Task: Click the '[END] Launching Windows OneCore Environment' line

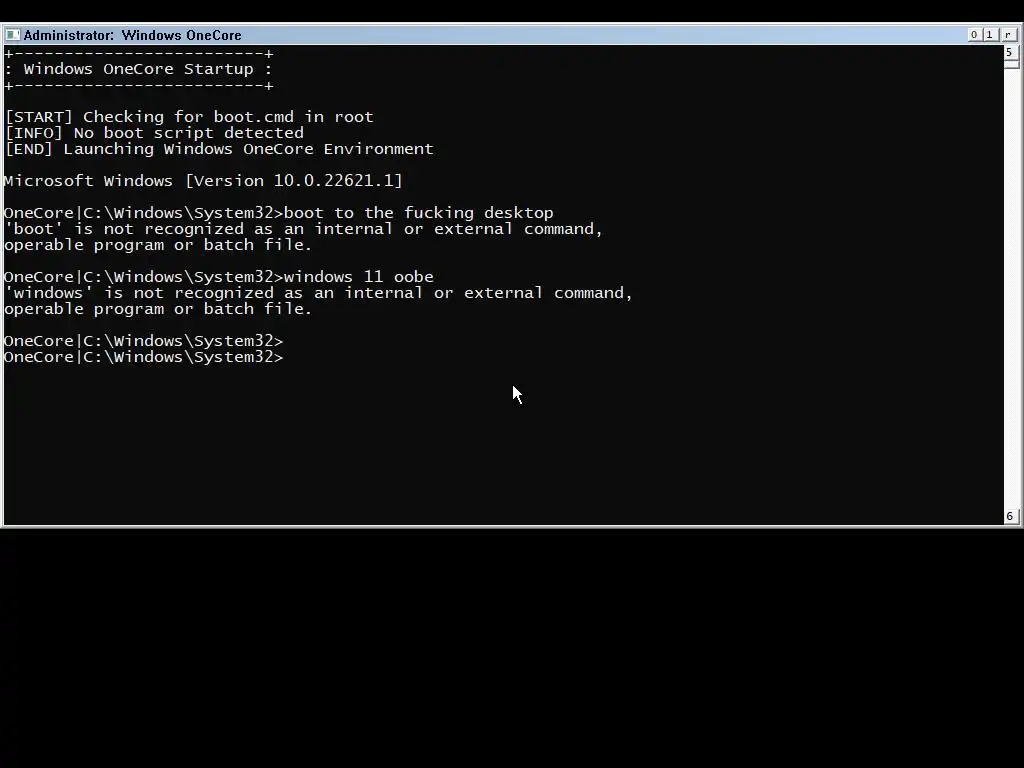Action: coord(219,149)
